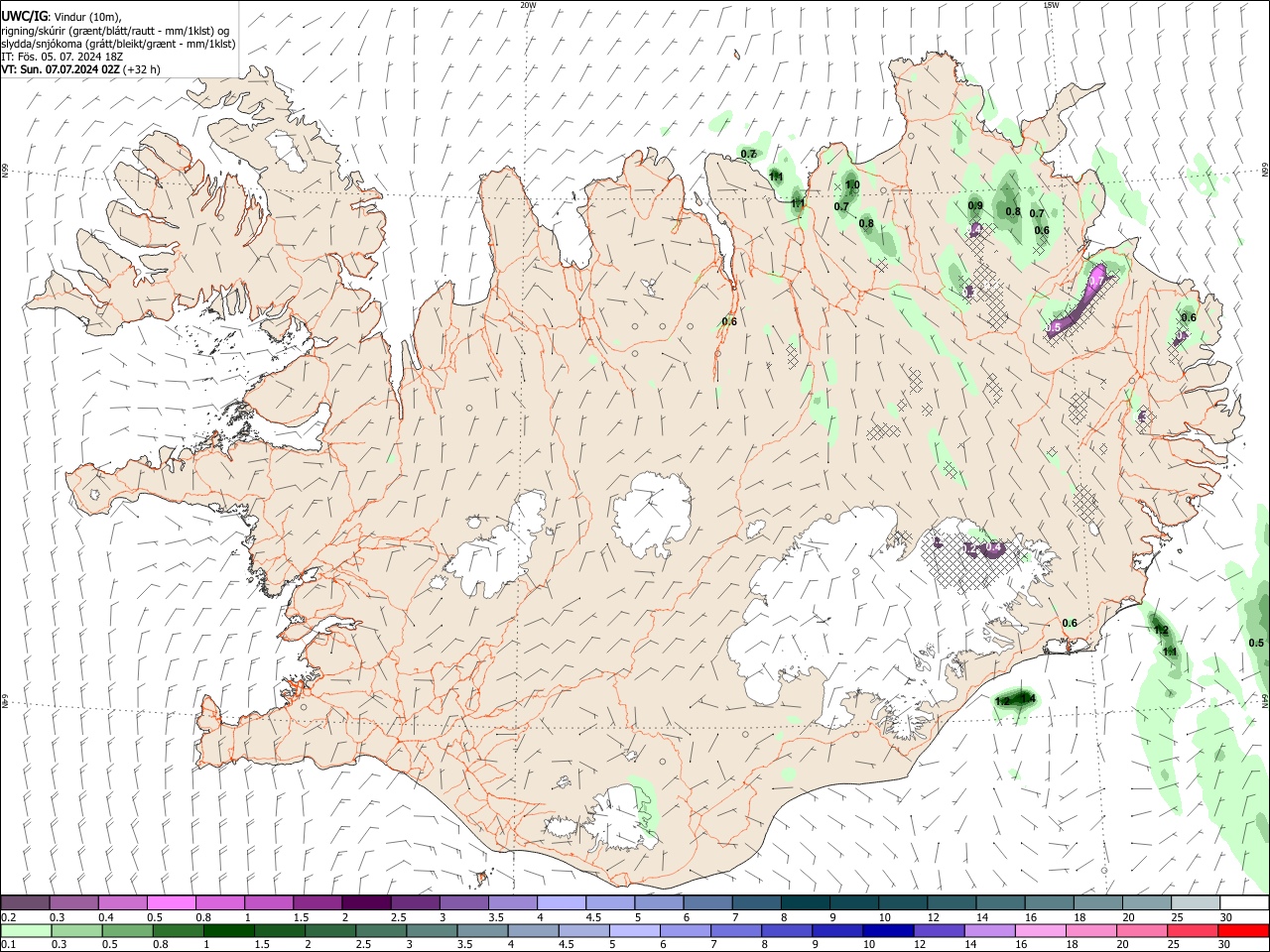Image resolution: width=1270 pixels, height=952 pixels.
Task: Pick the light pink 16 rain legend swatch
Action: coord(1040,930)
